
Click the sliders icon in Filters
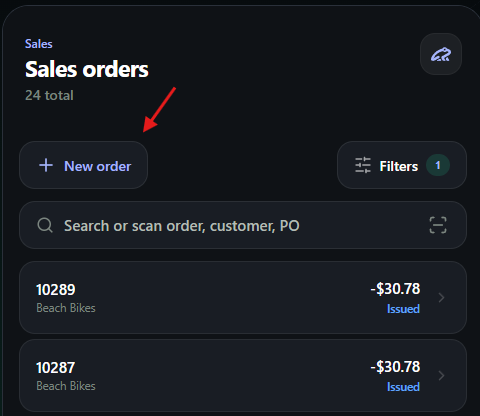pyautogui.click(x=363, y=165)
